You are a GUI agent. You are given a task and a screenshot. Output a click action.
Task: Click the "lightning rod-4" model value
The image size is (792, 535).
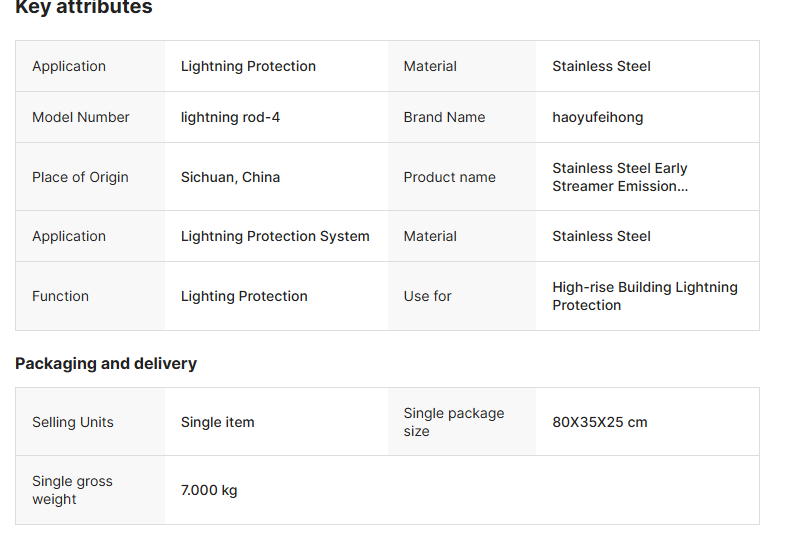pos(230,117)
